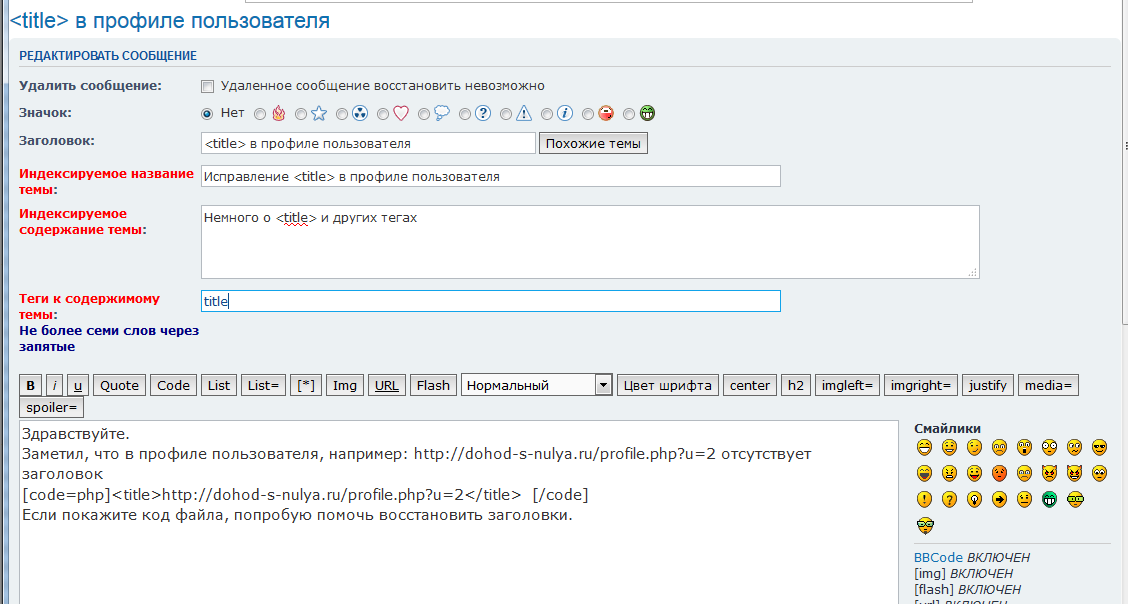Select the 'Нет' no-icon radio option
Viewport: 1128px width, 604px height.
[208, 114]
